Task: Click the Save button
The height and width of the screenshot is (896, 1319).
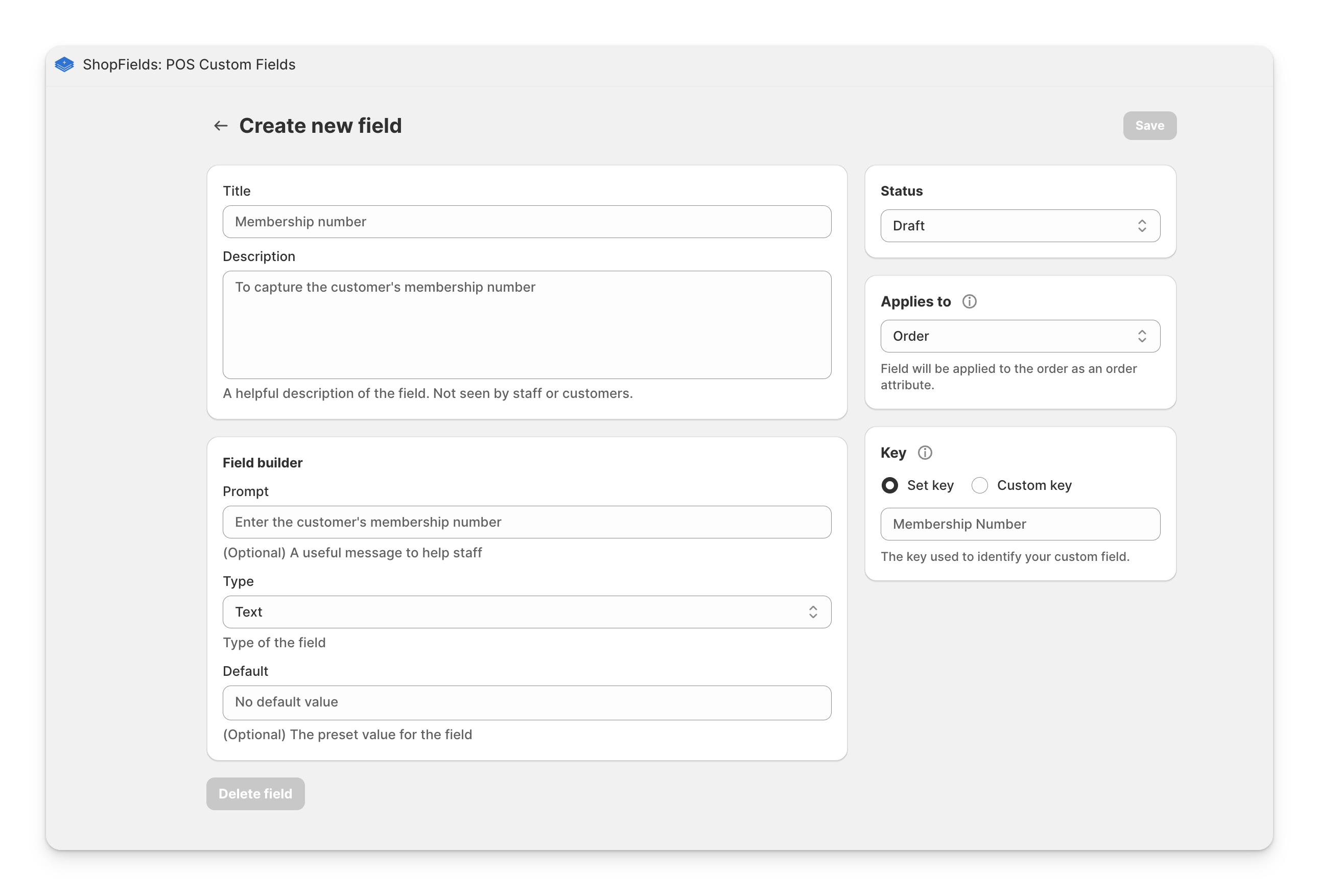Action: pyautogui.click(x=1149, y=125)
